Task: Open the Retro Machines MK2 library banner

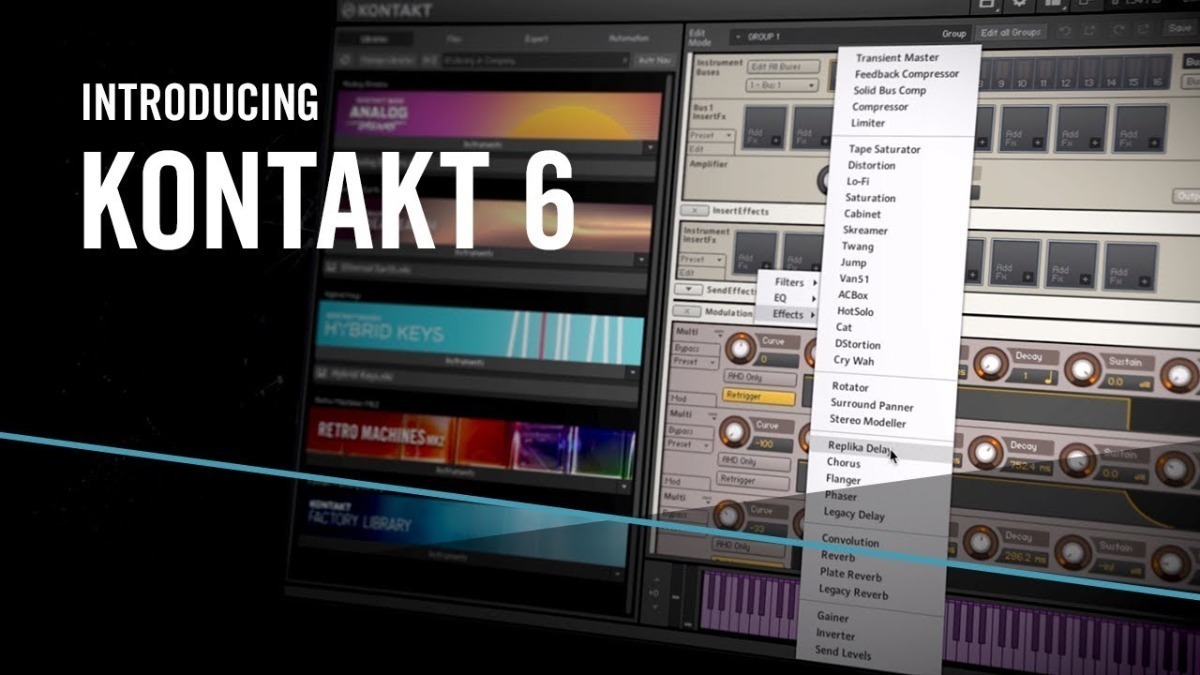Action: 470,443
